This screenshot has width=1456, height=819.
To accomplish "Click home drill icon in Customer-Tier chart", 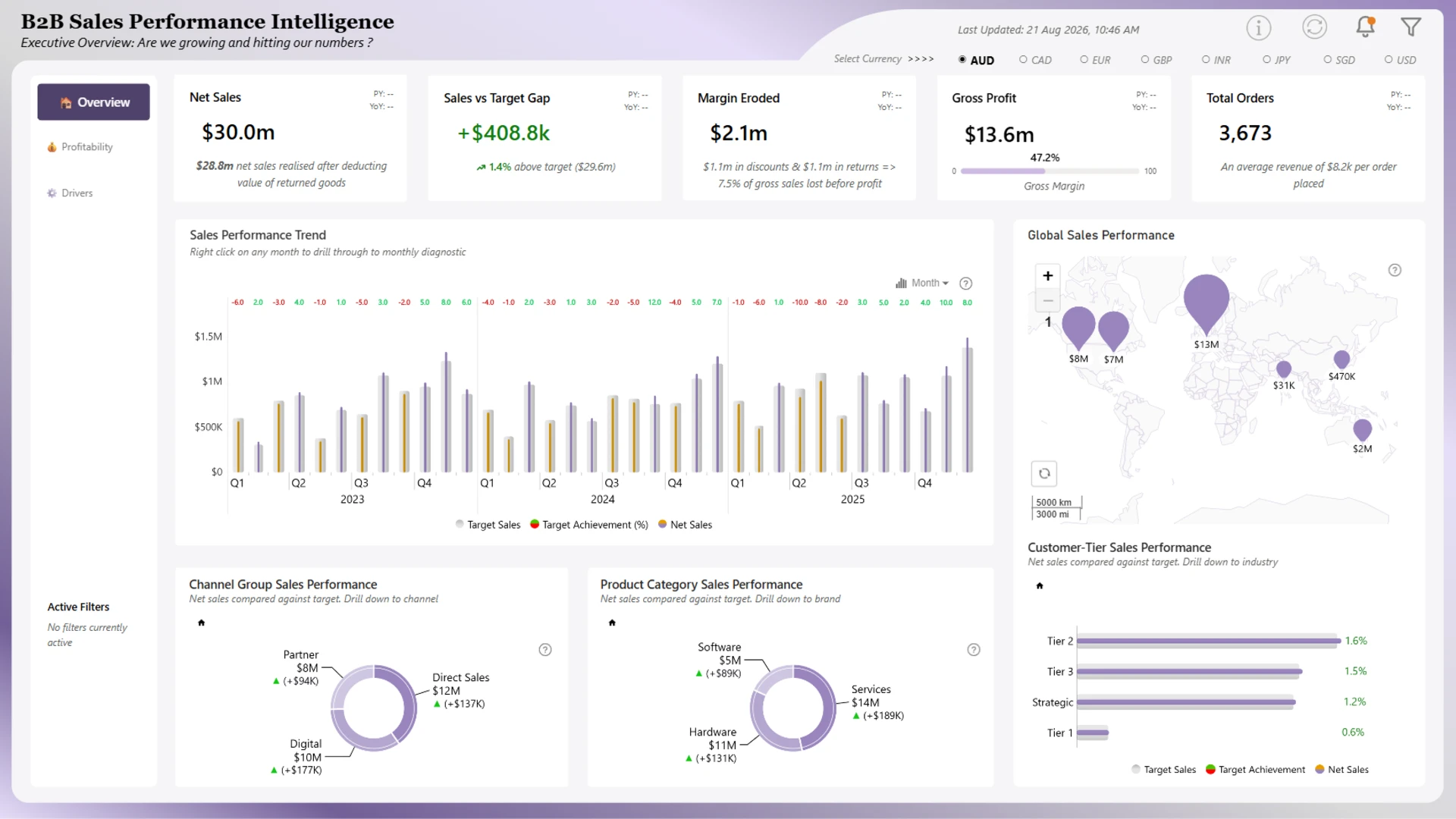I will coord(1040,585).
